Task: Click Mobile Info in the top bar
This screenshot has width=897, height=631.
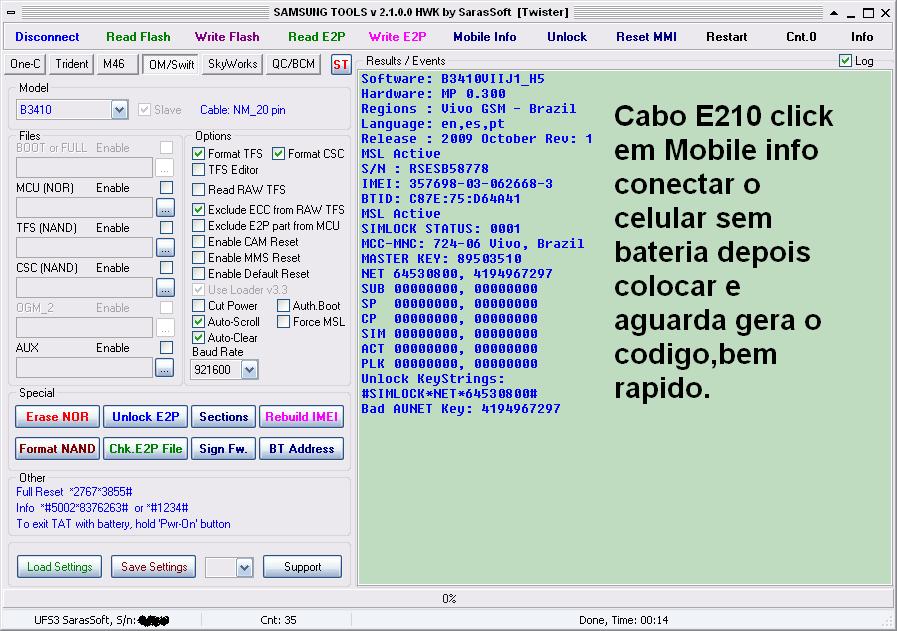Action: click(x=485, y=37)
